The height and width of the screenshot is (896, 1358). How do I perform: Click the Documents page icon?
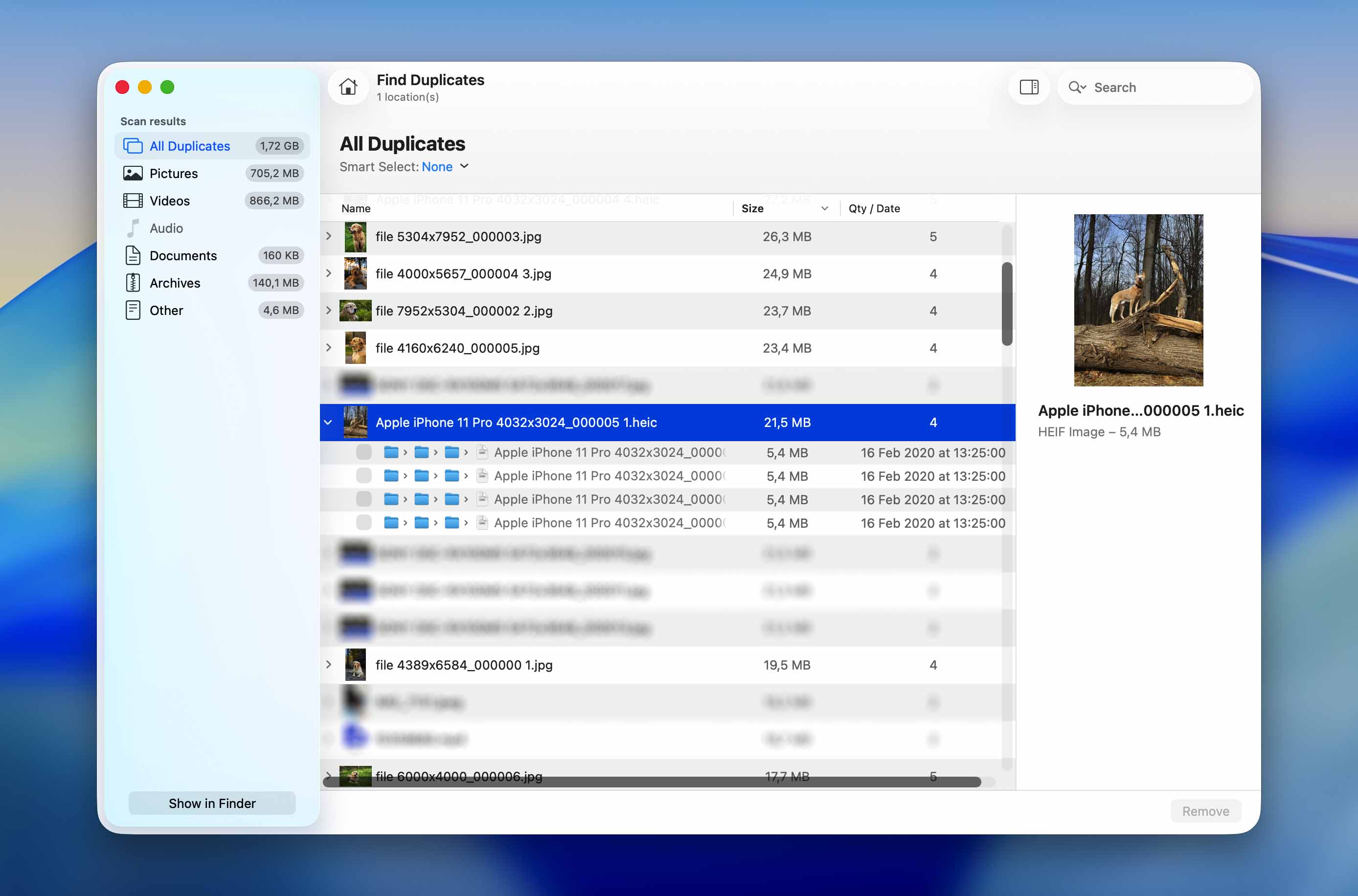[x=133, y=255]
